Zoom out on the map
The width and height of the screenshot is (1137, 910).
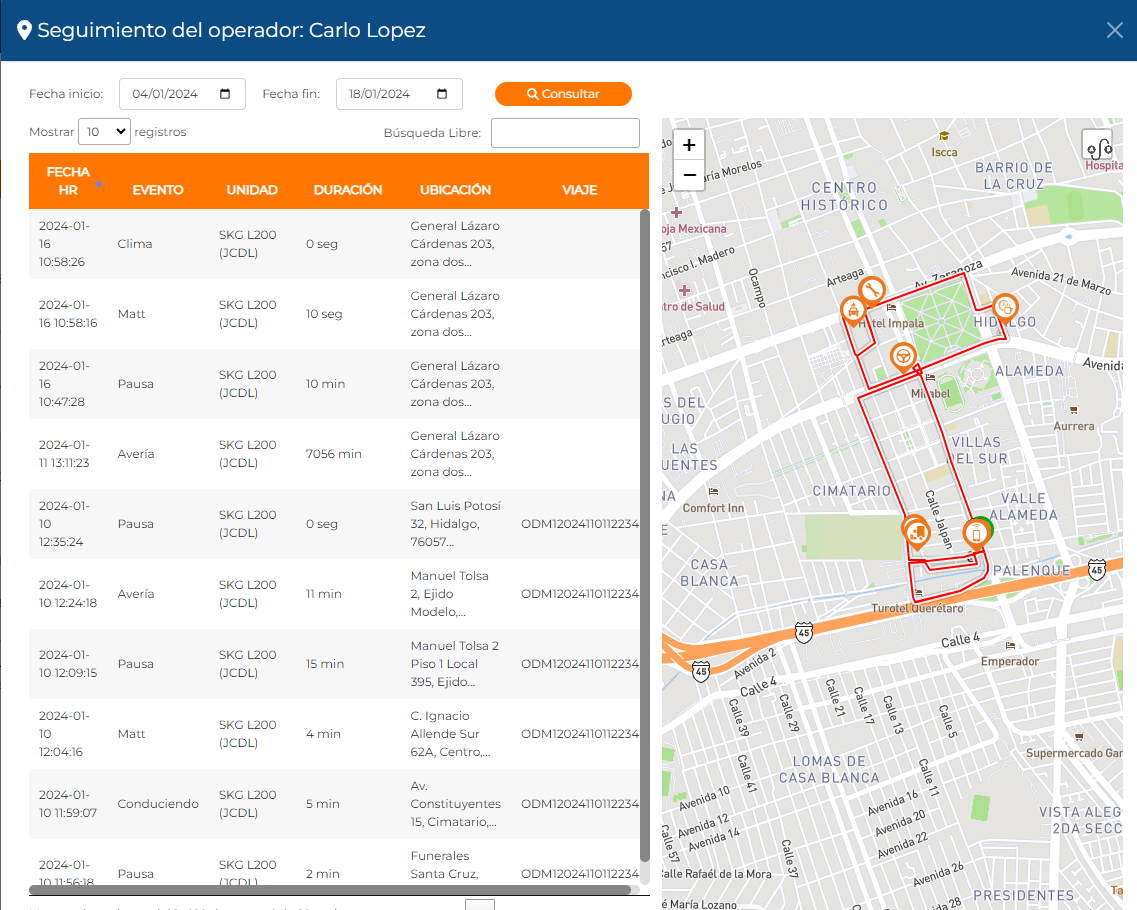coord(689,175)
